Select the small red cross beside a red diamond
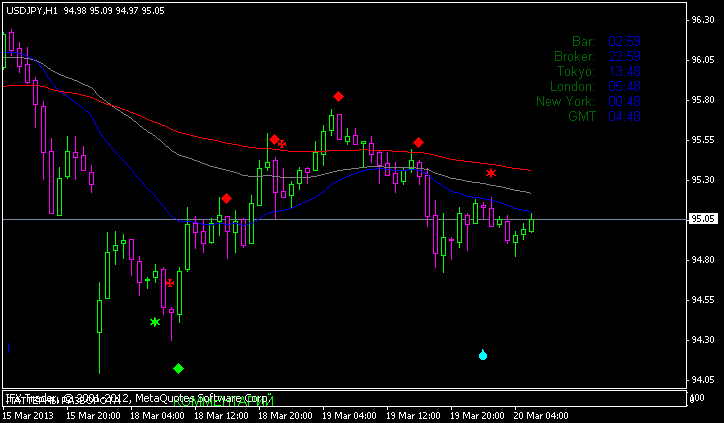724x423 pixels. coord(283,144)
